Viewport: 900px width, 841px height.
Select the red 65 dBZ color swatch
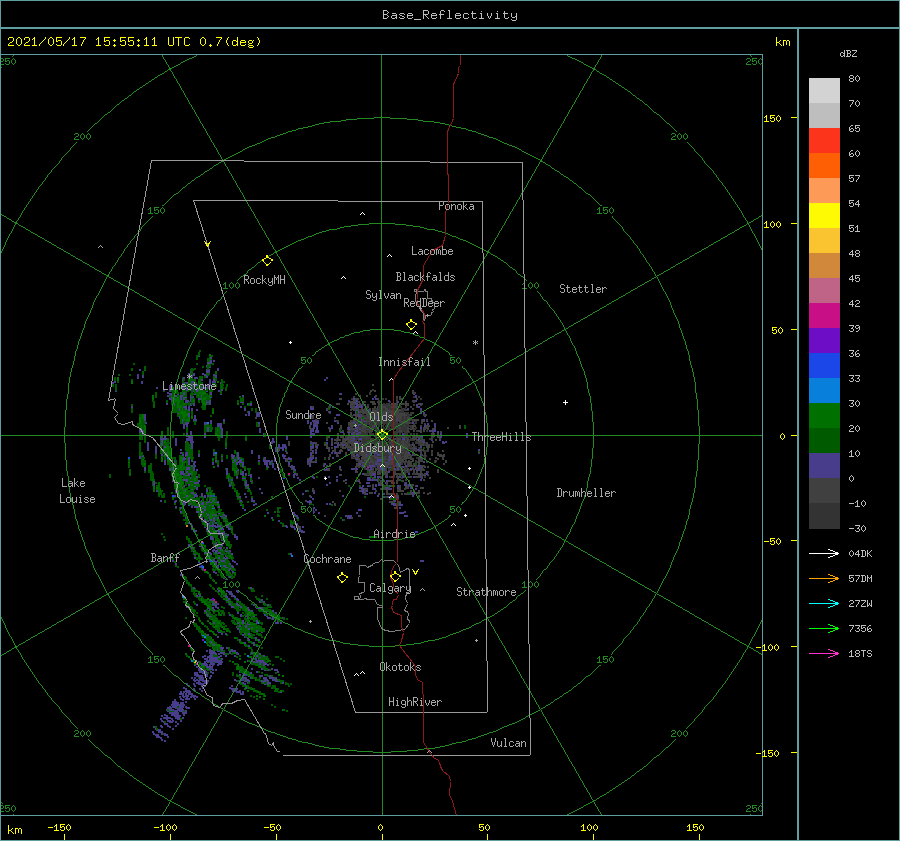click(824, 141)
